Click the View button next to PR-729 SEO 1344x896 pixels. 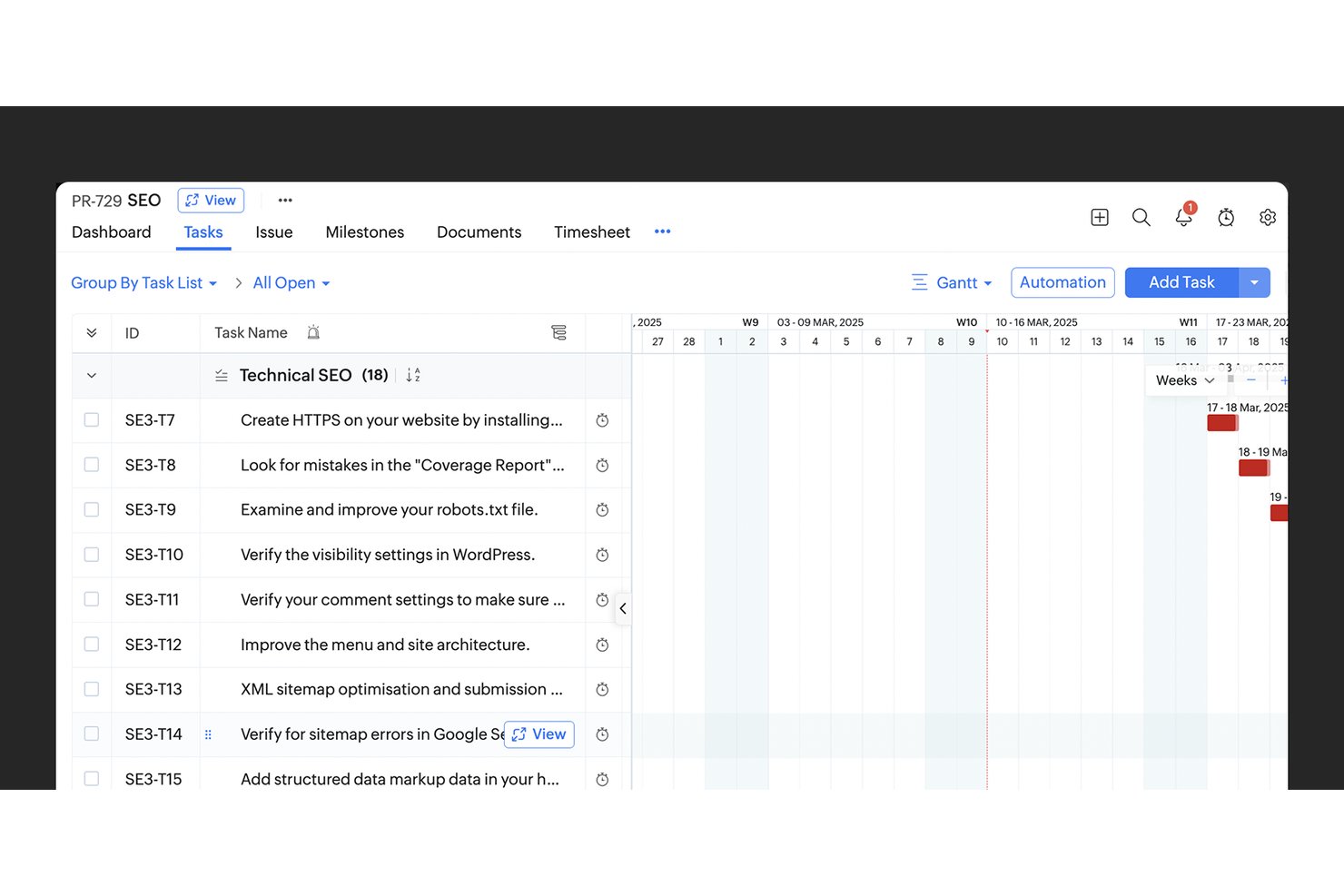tap(211, 200)
